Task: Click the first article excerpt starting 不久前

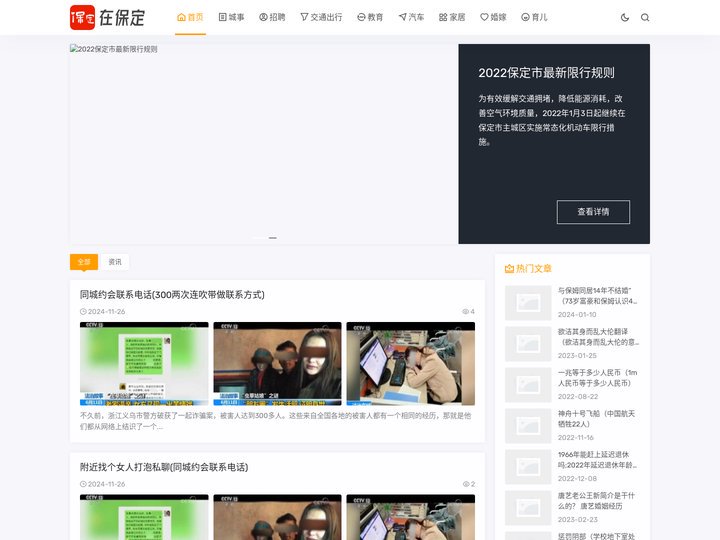Action: click(276, 421)
